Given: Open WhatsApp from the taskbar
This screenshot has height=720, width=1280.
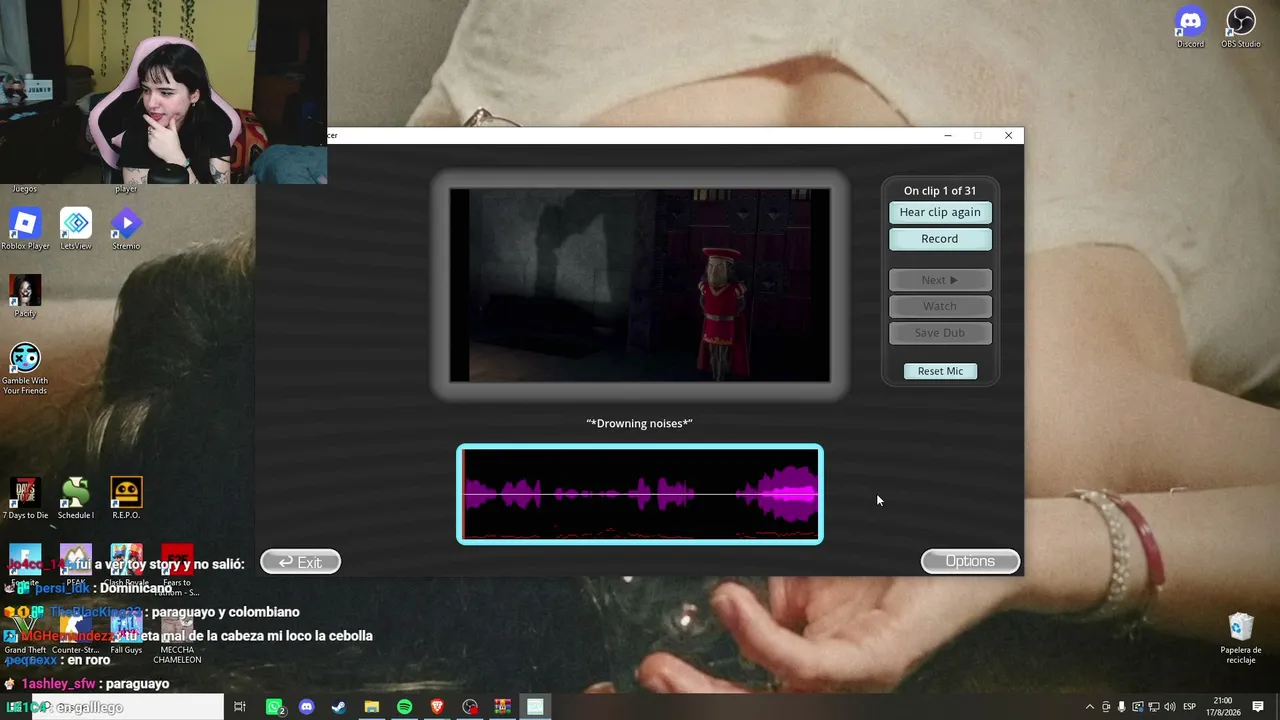Looking at the screenshot, I should (275, 707).
